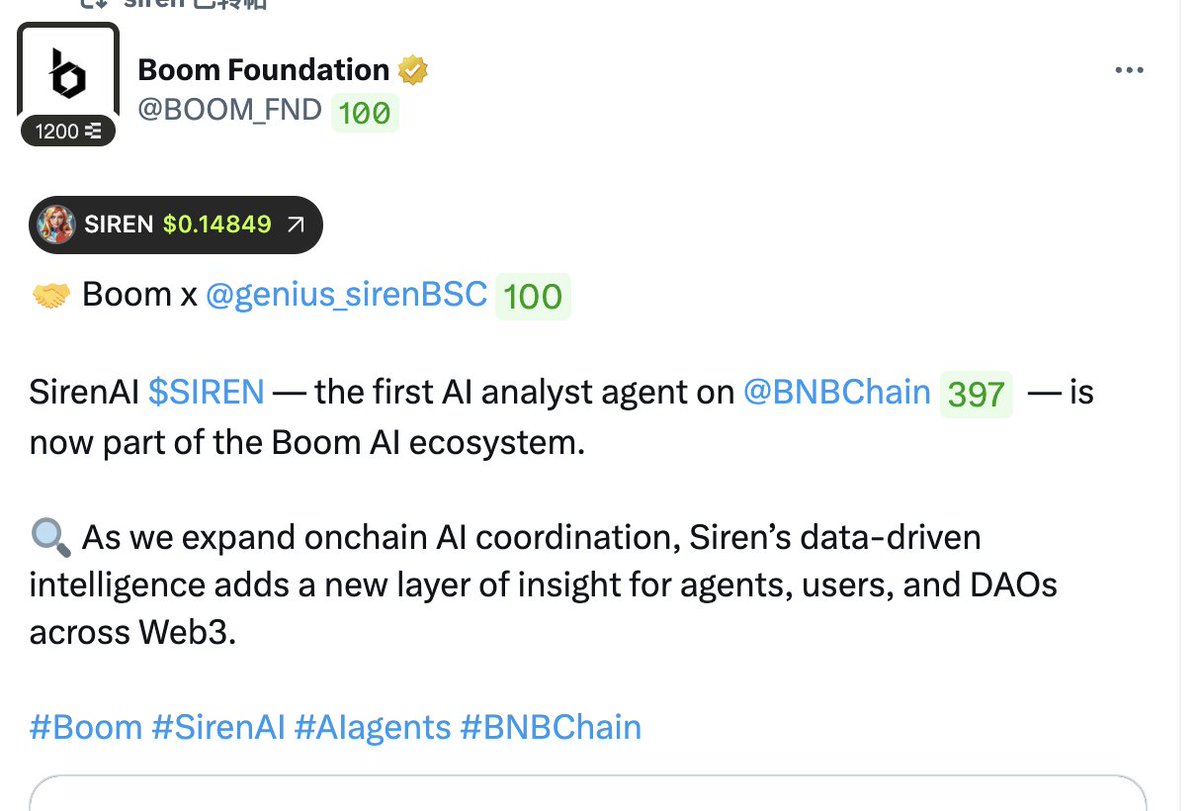Click the SIREN token avatar icon
This screenshot has width=1200, height=811.
point(56,224)
